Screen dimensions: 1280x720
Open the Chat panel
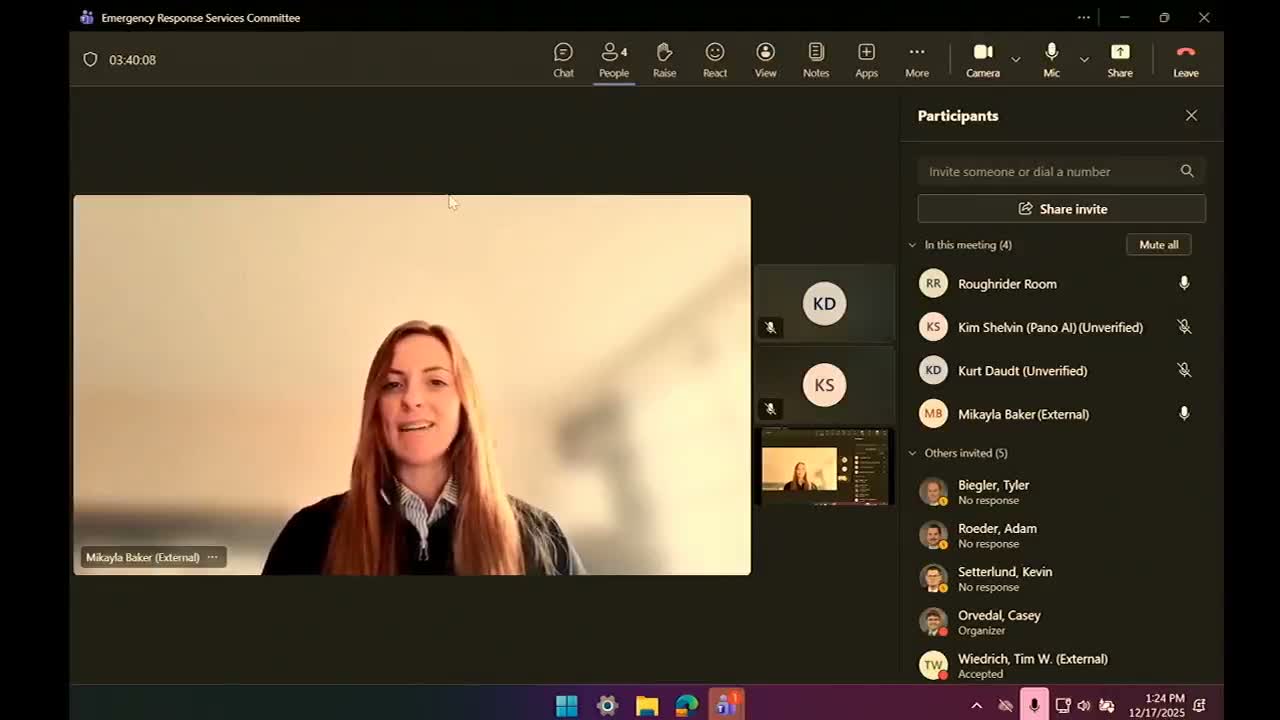coord(563,59)
